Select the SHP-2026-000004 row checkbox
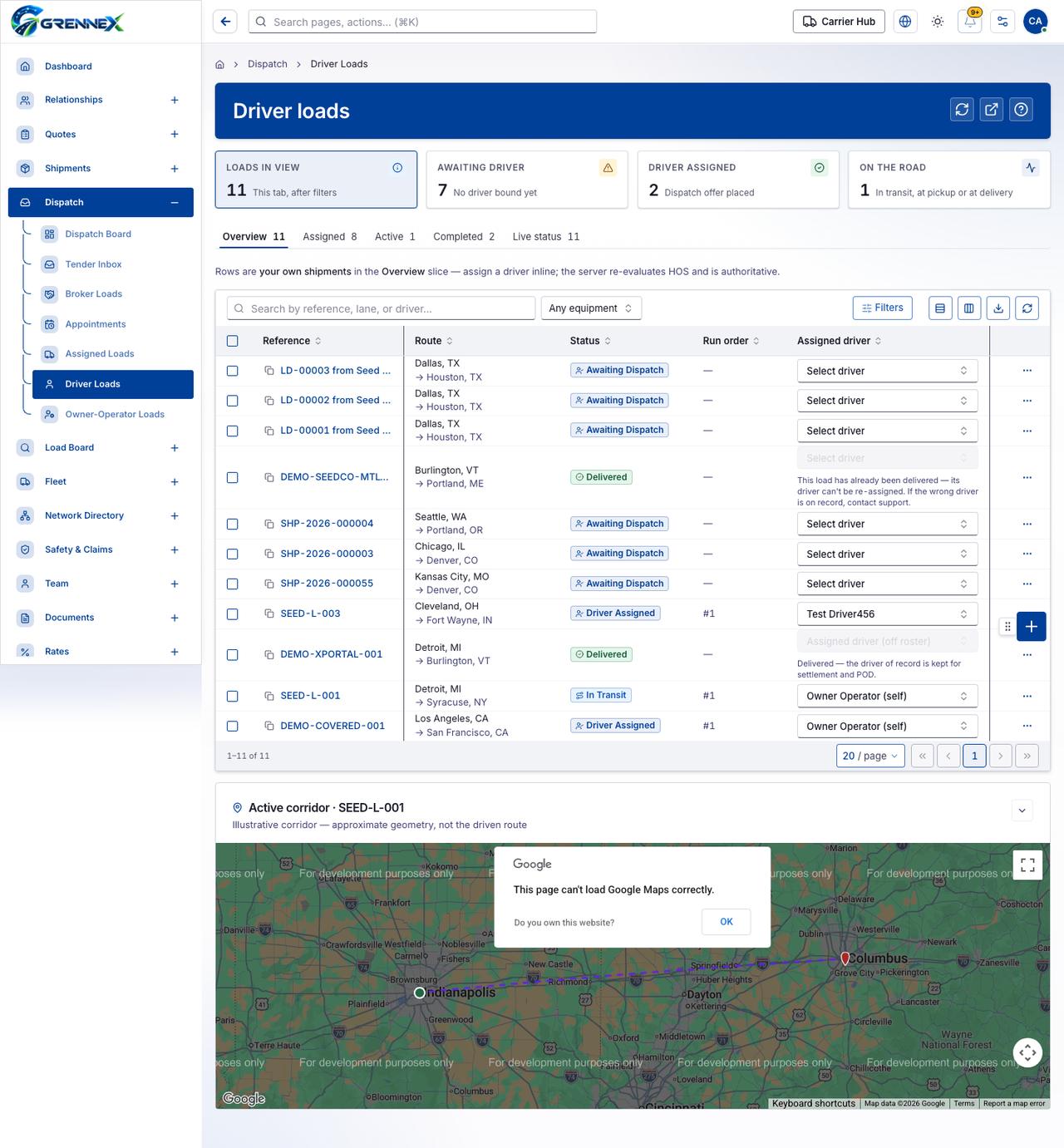The height and width of the screenshot is (1148, 1064). point(233,524)
